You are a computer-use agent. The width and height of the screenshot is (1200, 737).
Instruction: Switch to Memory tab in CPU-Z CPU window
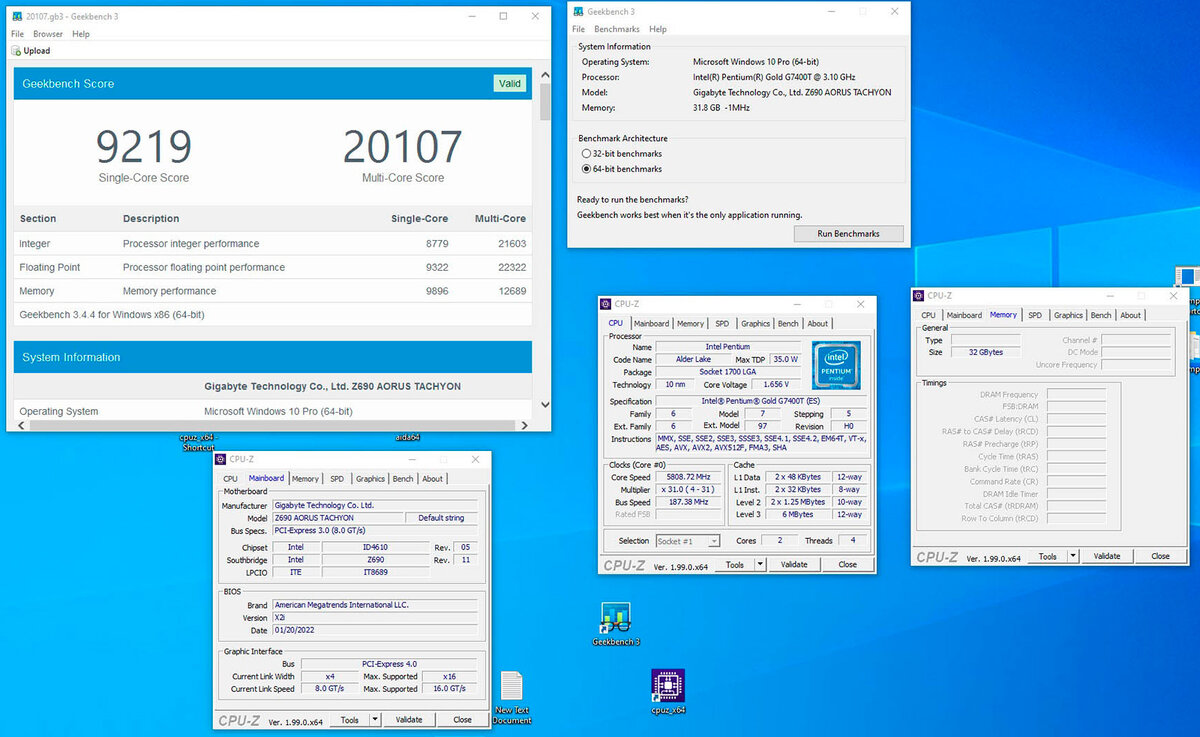tap(690, 323)
